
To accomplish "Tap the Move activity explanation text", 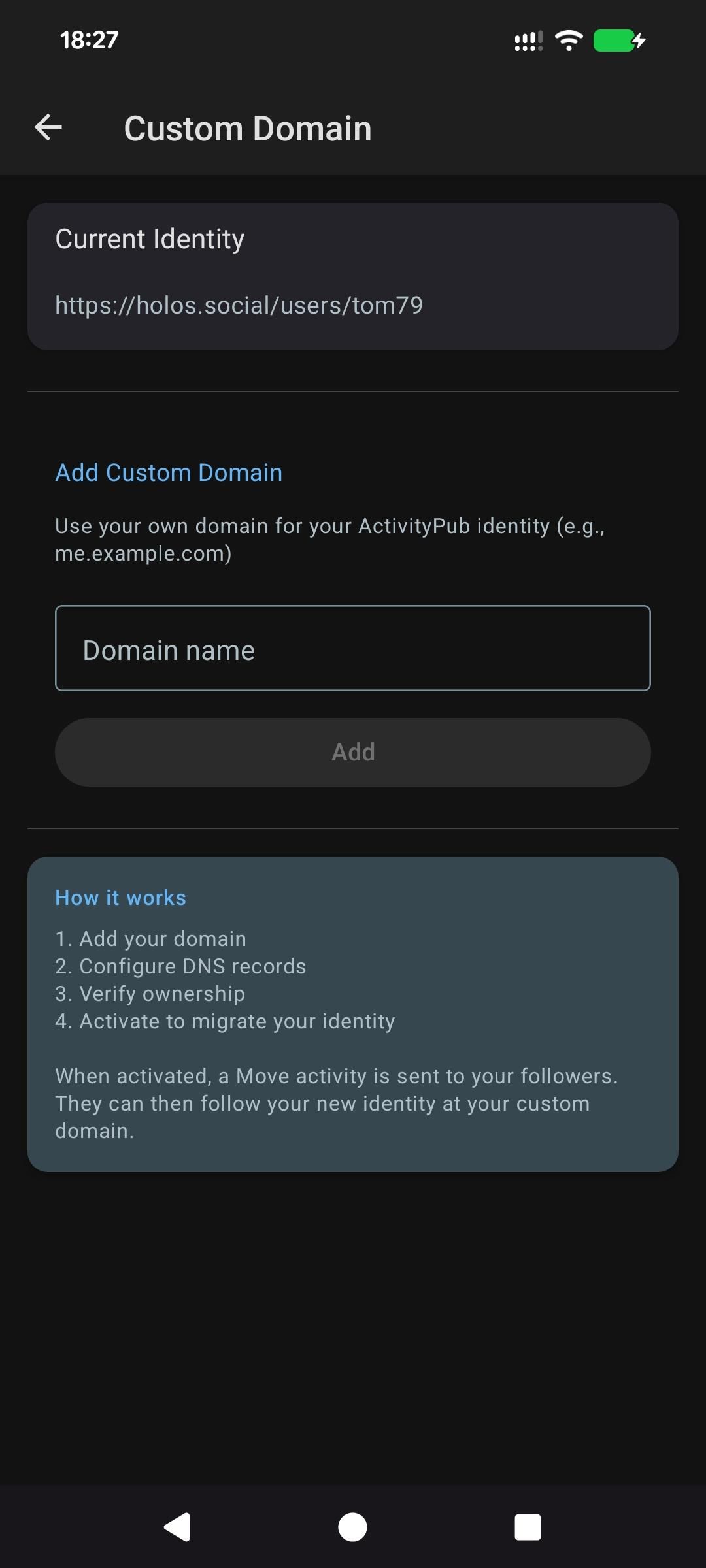I will [x=337, y=1103].
